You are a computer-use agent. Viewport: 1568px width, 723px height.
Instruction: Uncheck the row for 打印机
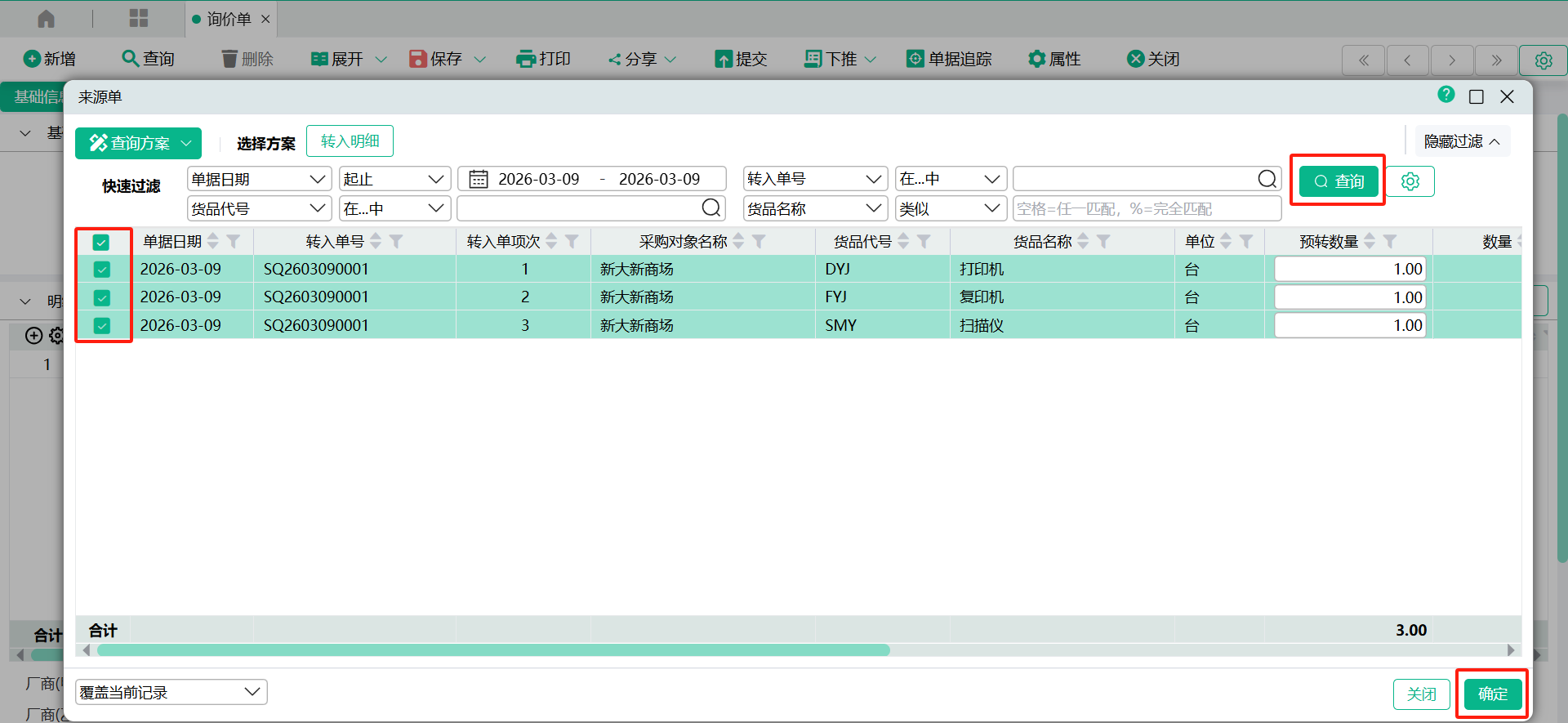click(x=102, y=270)
